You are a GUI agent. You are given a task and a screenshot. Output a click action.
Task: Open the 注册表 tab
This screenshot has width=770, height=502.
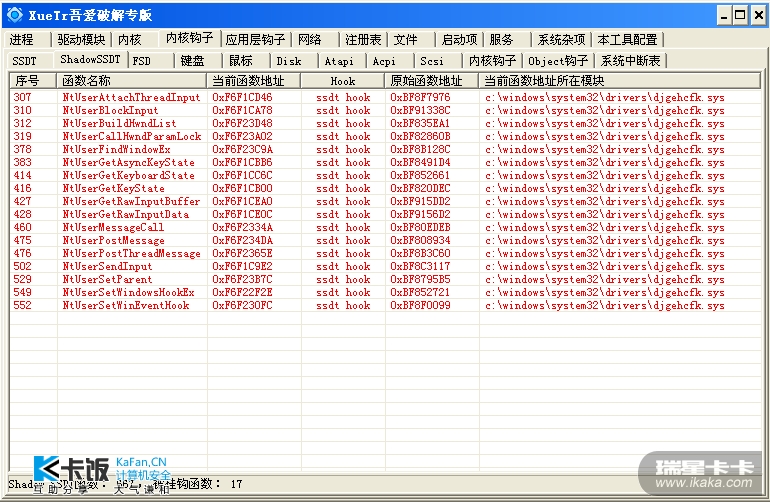363,39
